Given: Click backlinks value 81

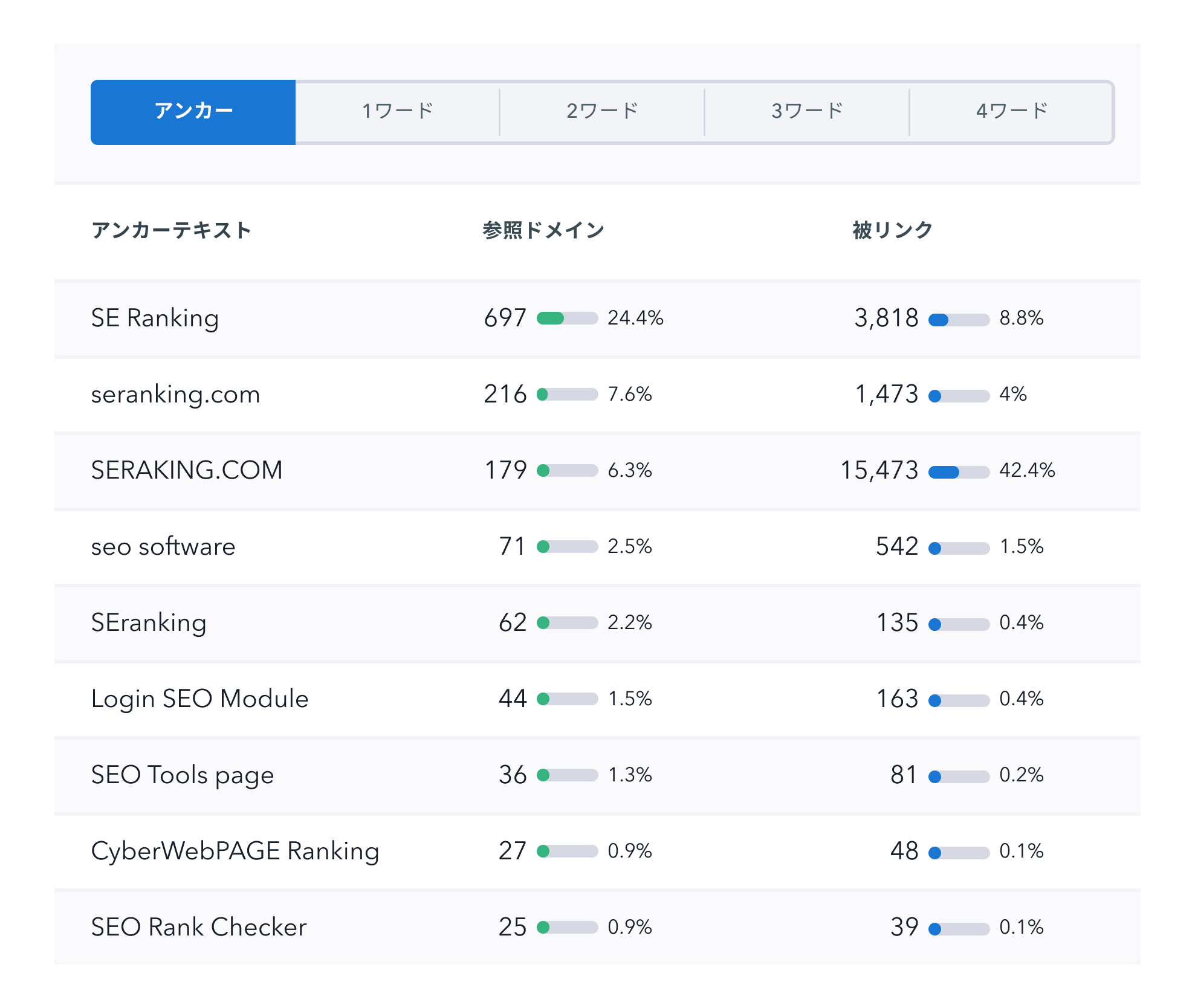Looking at the screenshot, I should pos(904,775).
